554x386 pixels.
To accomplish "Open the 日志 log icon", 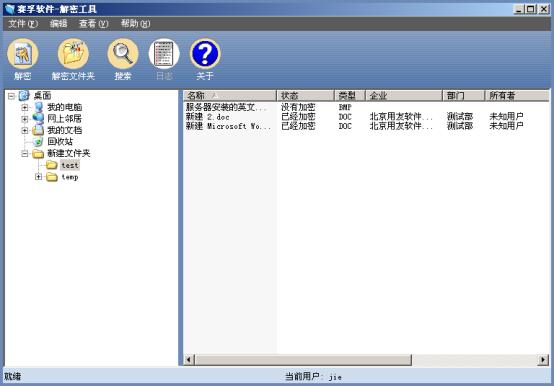I will click(164, 54).
